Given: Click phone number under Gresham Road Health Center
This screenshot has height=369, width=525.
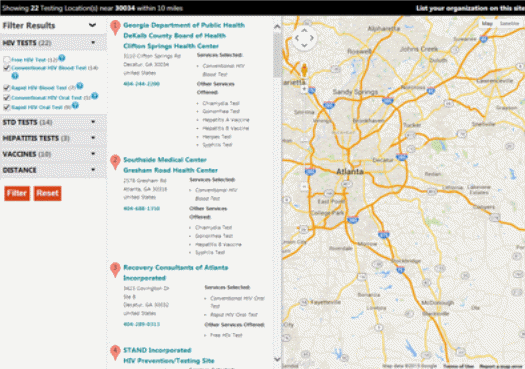Looking at the screenshot, I should pyautogui.click(x=141, y=208).
